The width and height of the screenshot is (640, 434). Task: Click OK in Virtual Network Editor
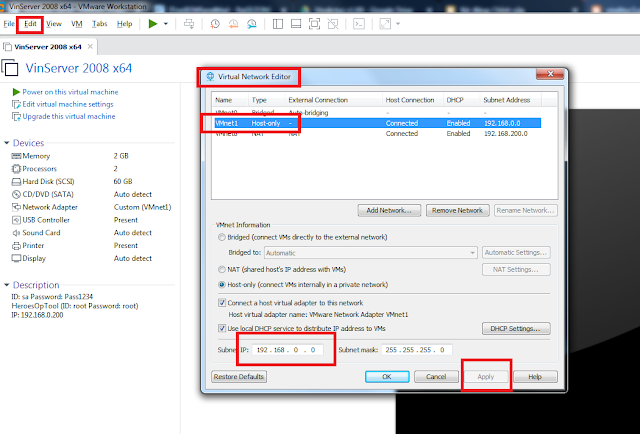tap(387, 376)
